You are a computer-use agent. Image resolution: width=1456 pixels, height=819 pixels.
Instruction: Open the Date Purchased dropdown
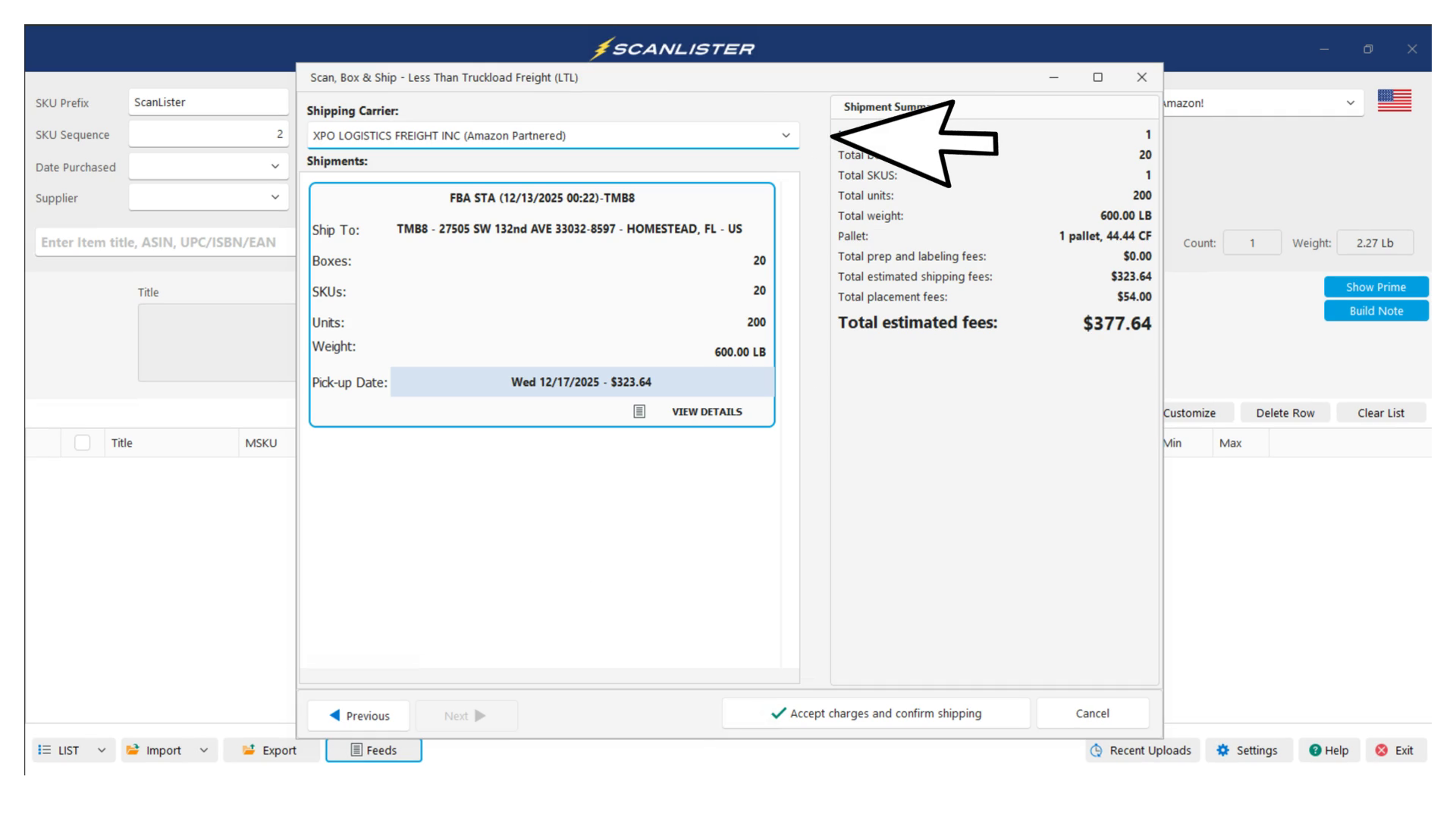click(275, 167)
